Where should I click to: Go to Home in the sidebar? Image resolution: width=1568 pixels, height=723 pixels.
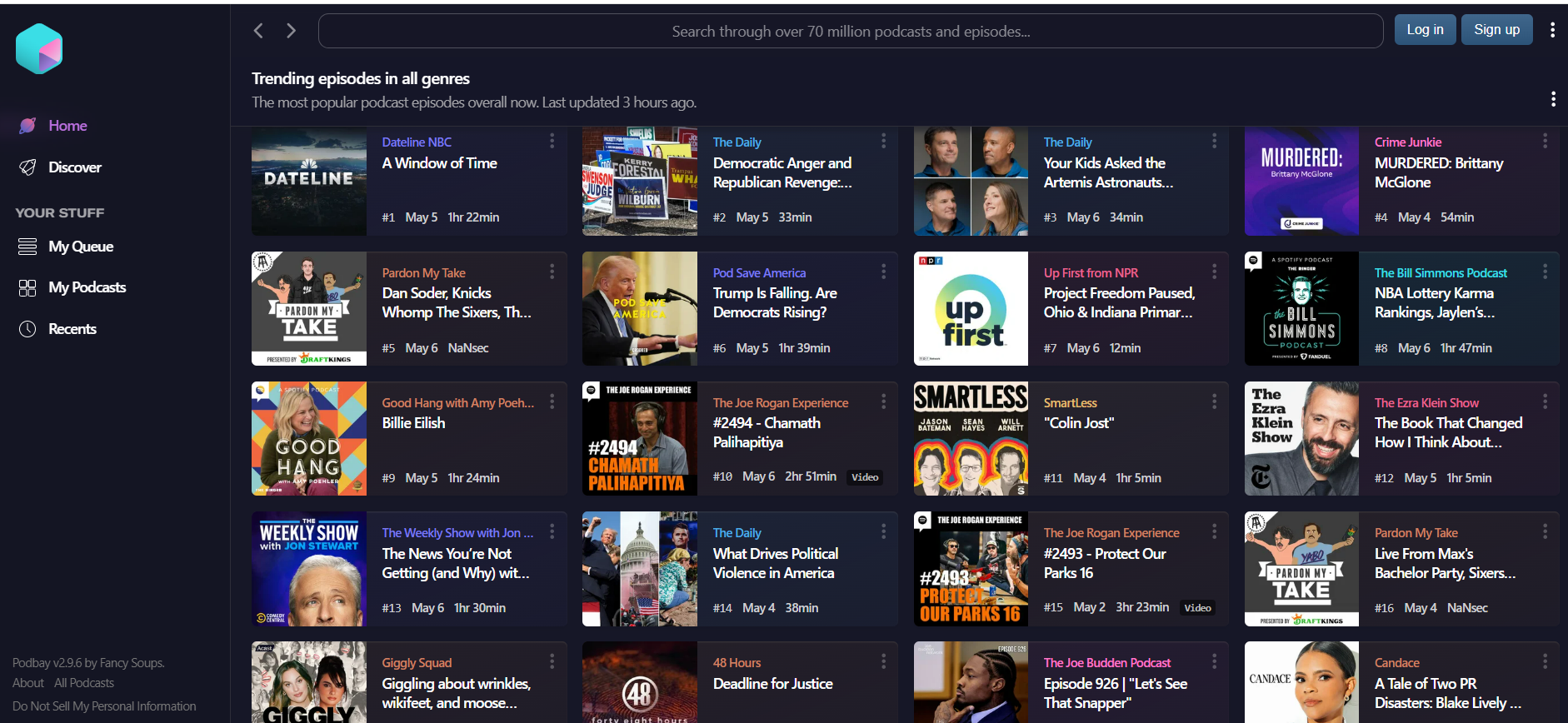[53, 126]
